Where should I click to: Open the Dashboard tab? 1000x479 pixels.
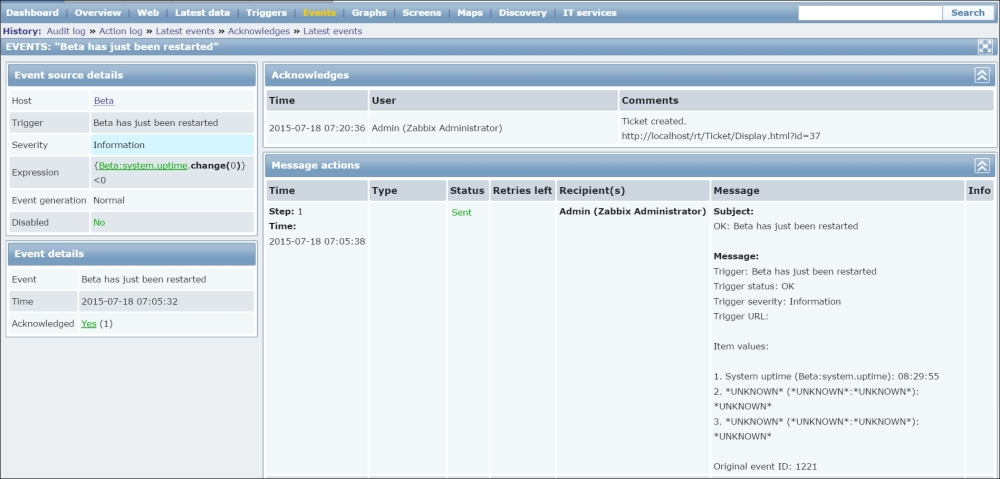click(x=33, y=13)
